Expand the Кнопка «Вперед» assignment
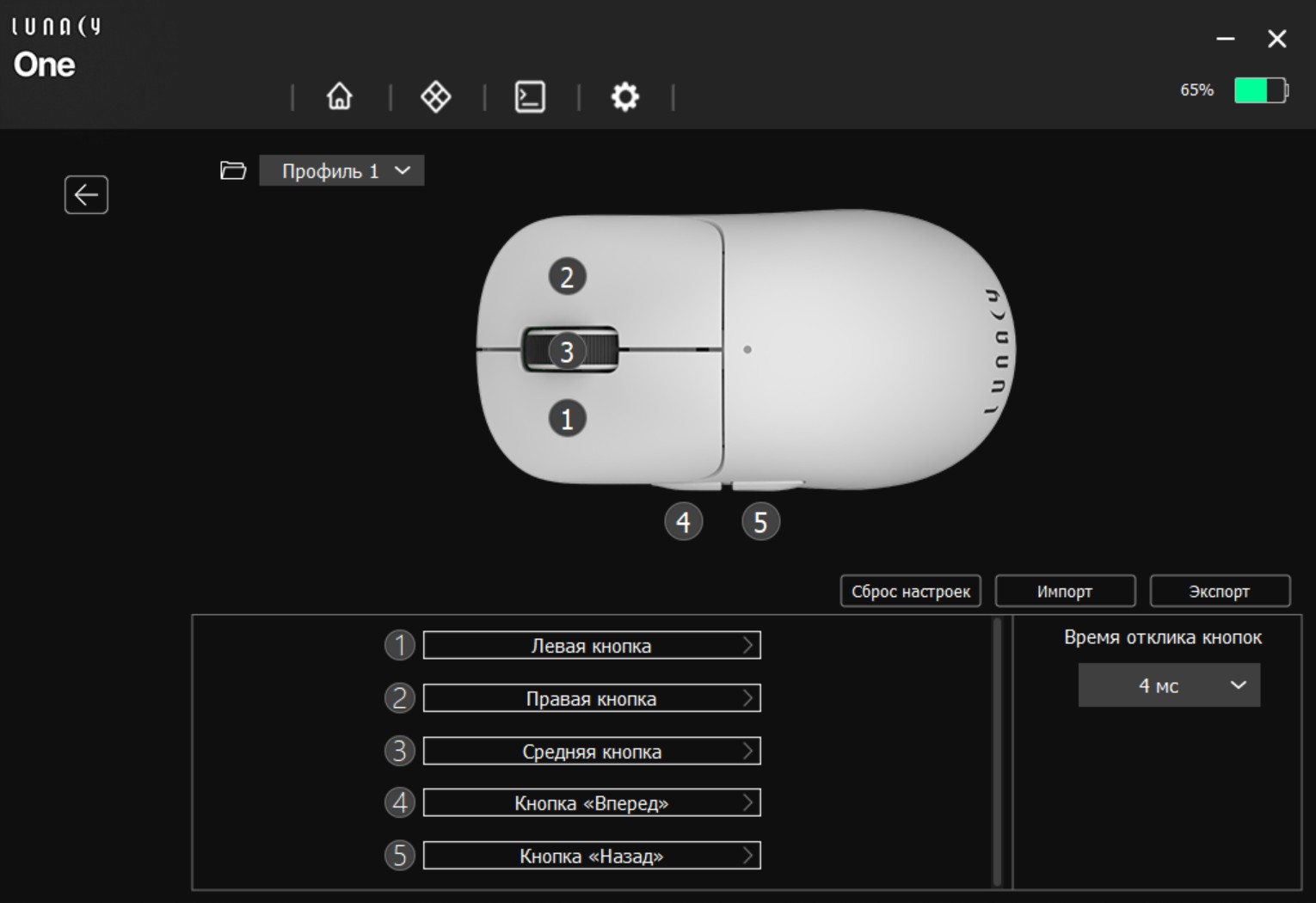1316x903 pixels. pos(592,803)
